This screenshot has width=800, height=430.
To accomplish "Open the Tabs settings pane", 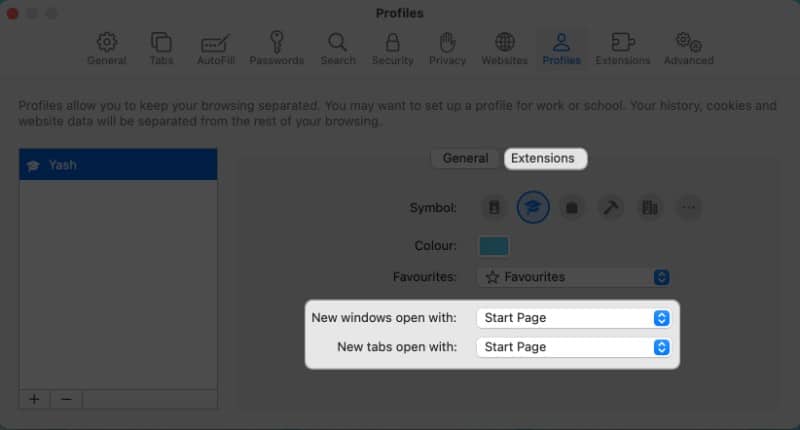I will pos(160,47).
